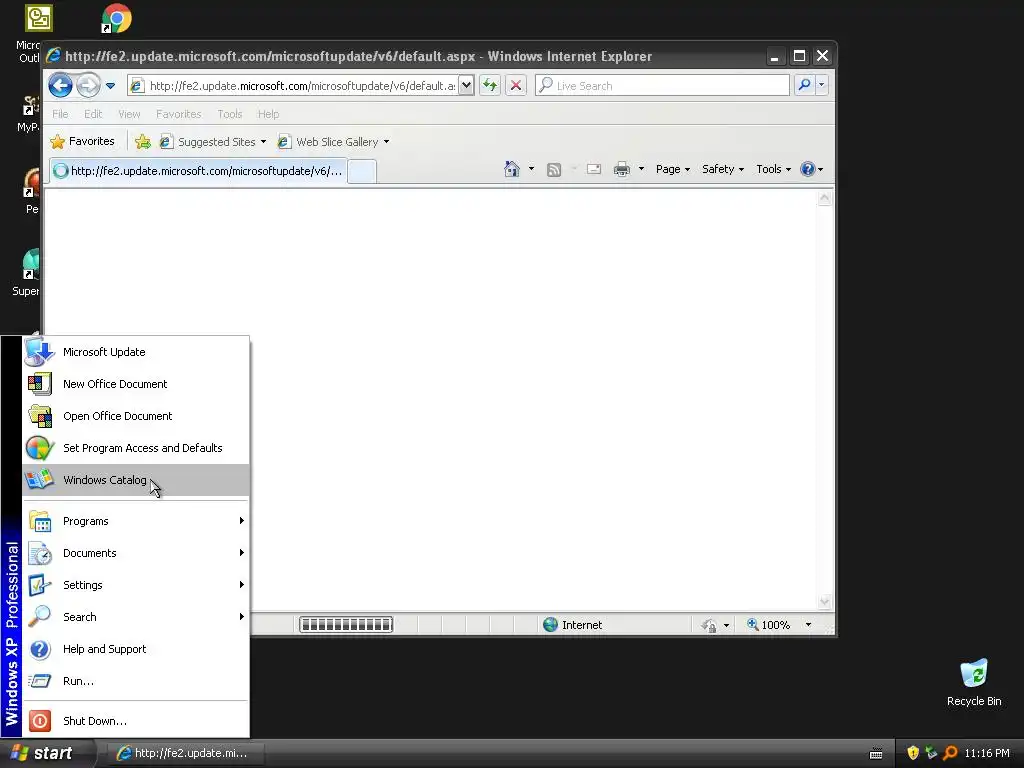Click the Print icon
This screenshot has width=1024, height=768.
pyautogui.click(x=621, y=169)
